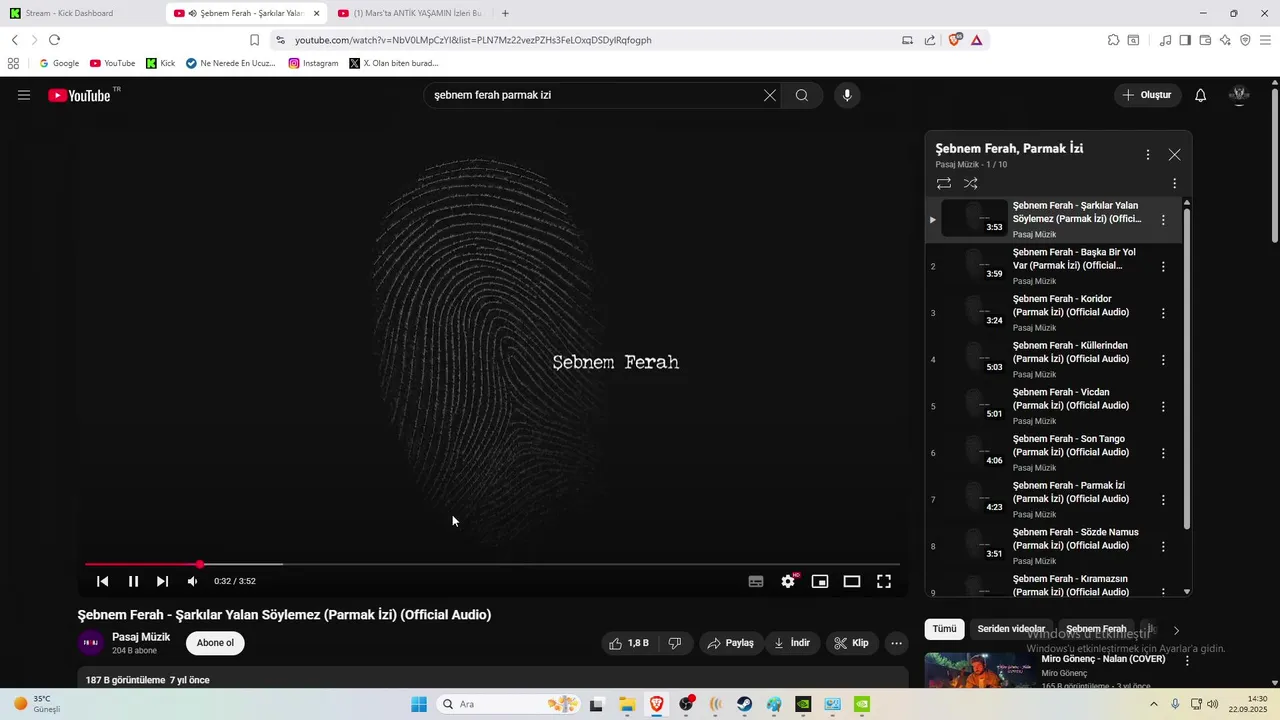Toggle subtitles in the player
Viewport: 1280px width, 720px height.
(x=756, y=581)
